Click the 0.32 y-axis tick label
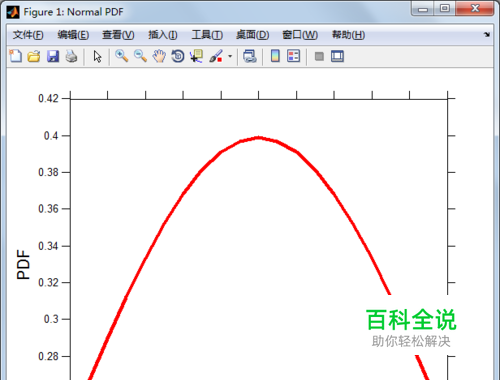Viewport: 500px width, 380px height. [48, 283]
